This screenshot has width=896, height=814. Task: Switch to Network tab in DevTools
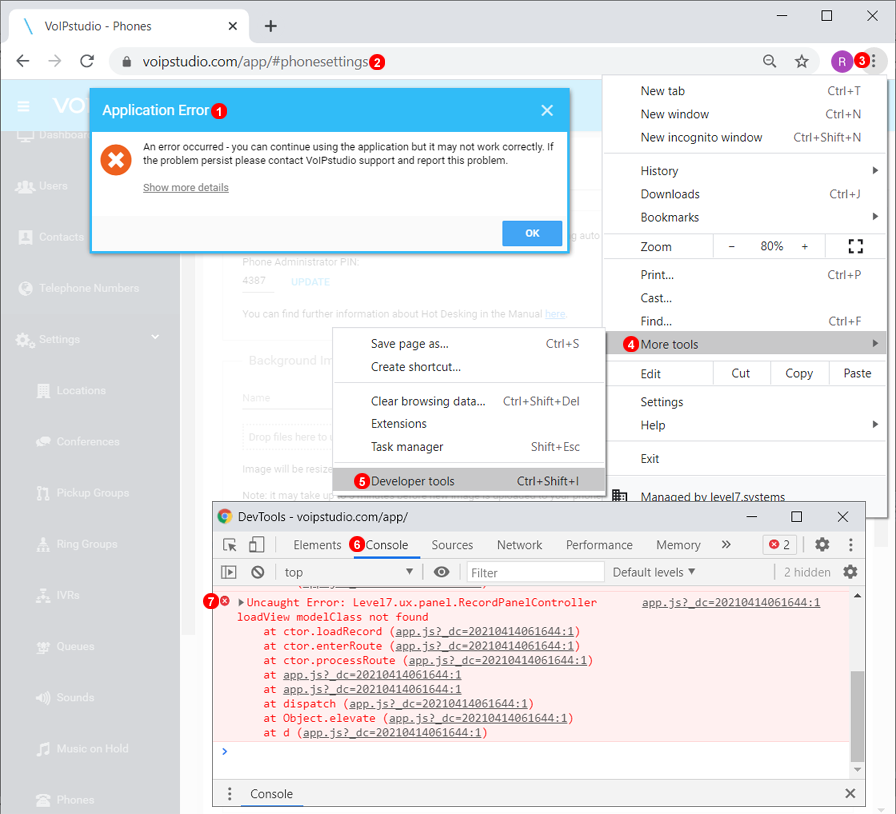point(519,545)
